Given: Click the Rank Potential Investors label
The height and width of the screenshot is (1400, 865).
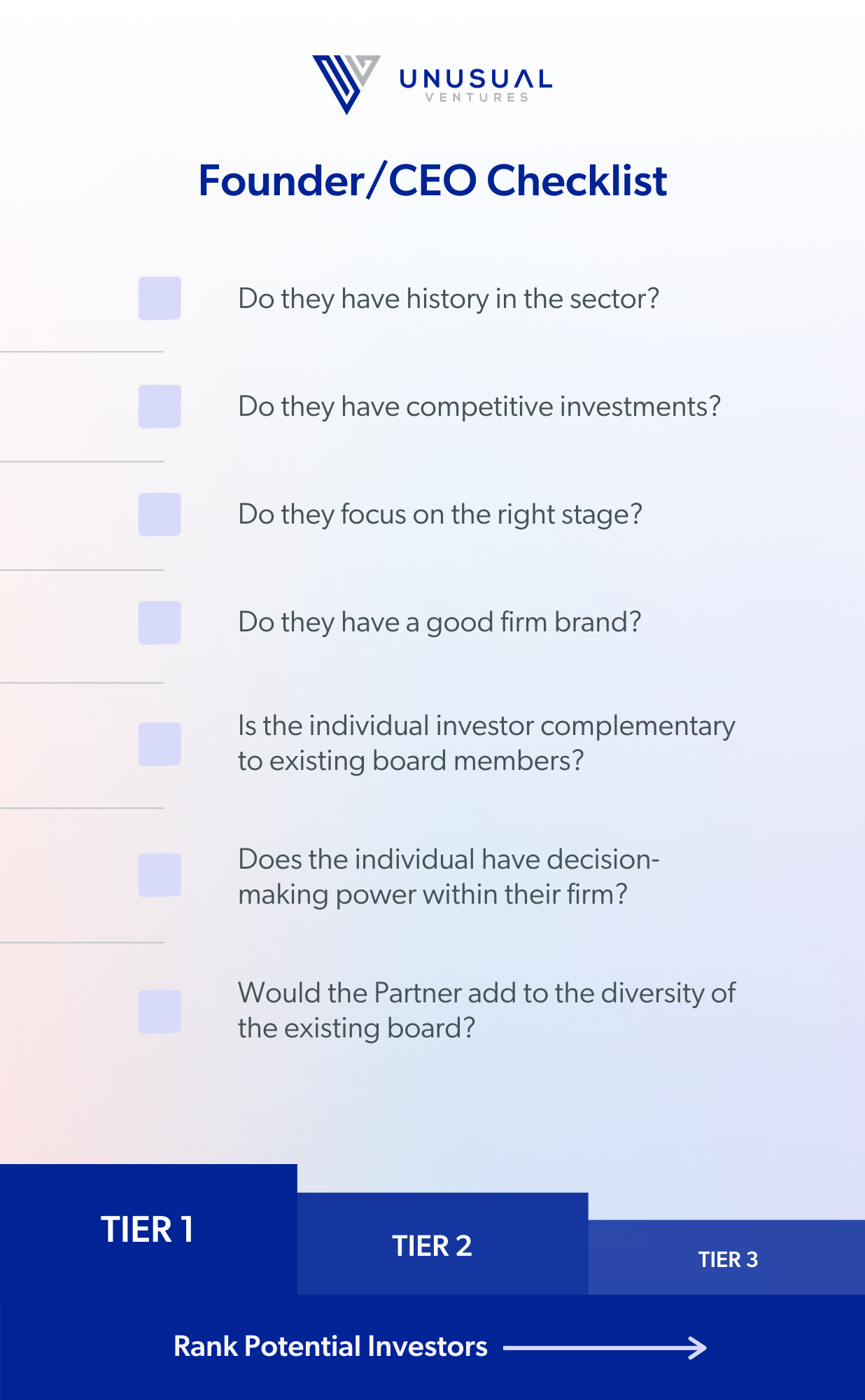Looking at the screenshot, I should (x=330, y=1347).
